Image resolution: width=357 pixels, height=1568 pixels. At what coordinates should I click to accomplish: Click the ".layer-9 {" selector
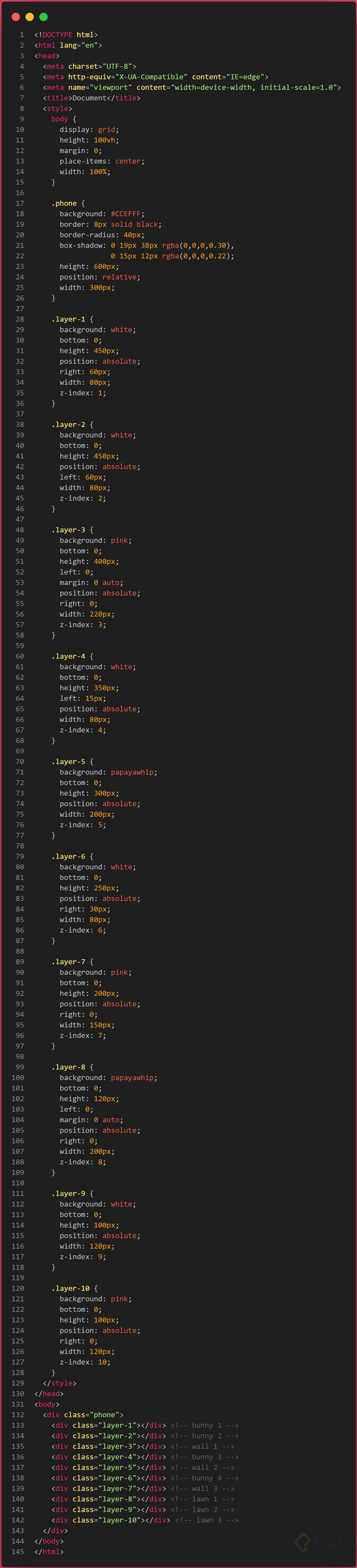72,1194
